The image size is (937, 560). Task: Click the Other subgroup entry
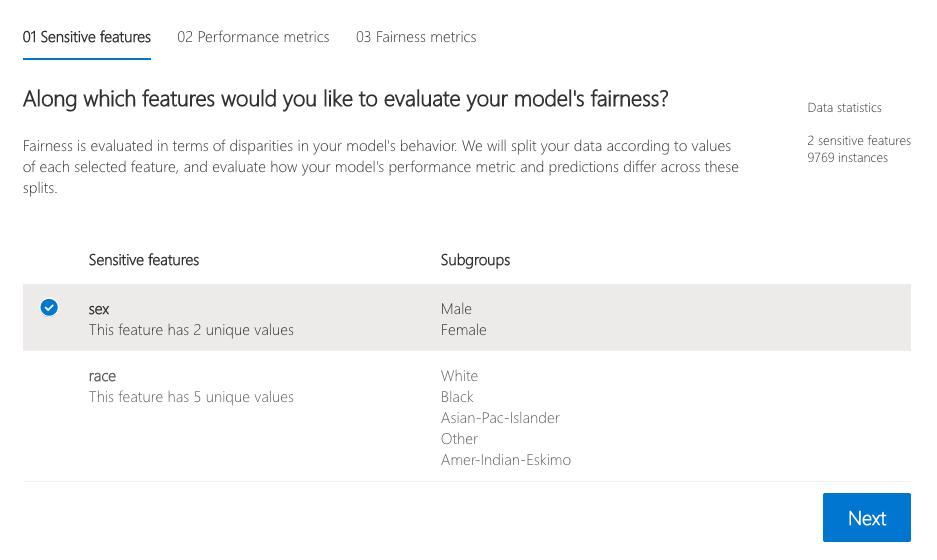click(459, 439)
